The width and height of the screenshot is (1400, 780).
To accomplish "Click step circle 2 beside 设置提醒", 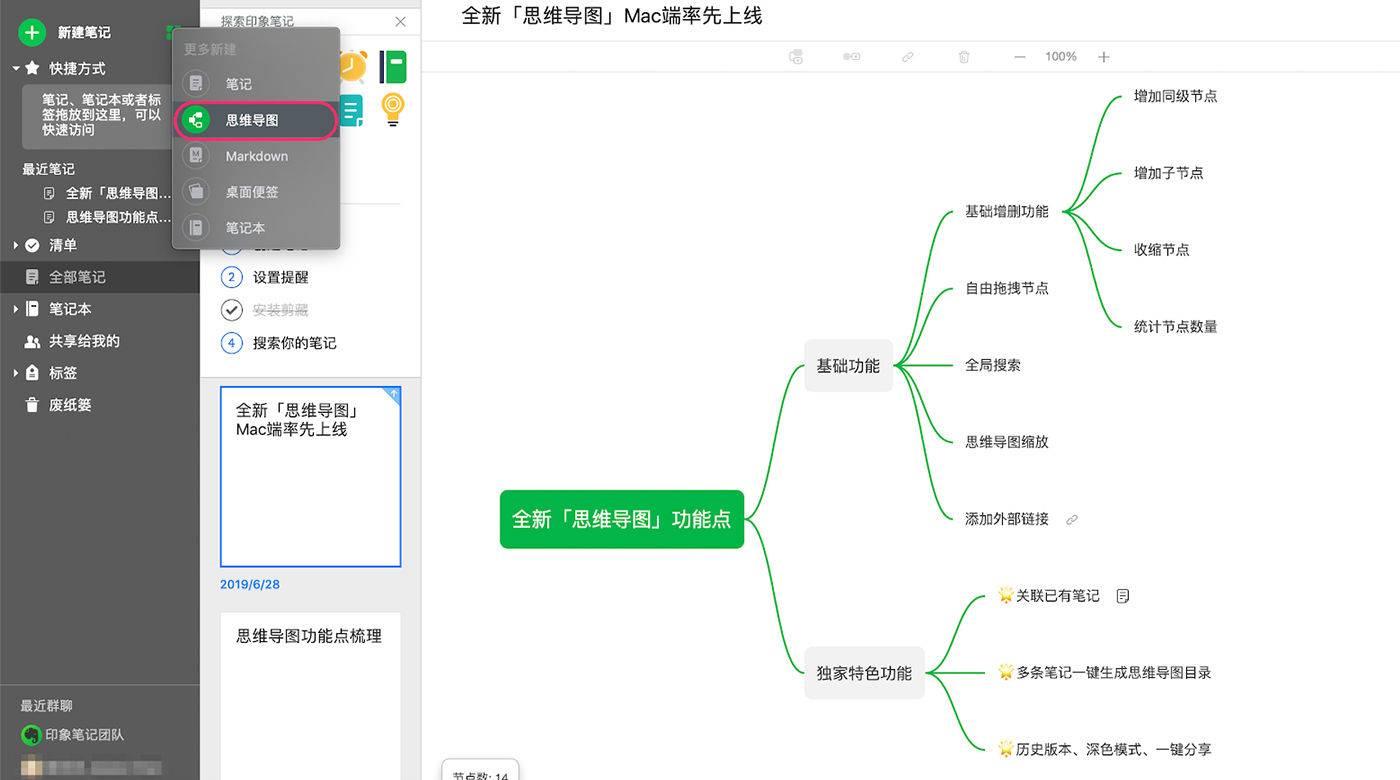I will tap(232, 277).
